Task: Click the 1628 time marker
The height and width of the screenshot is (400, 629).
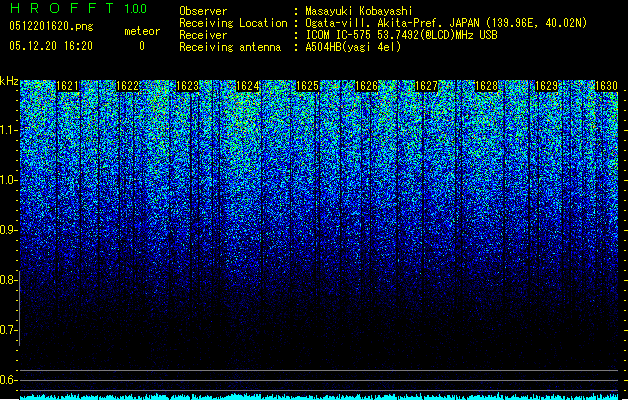Action: click(x=487, y=86)
